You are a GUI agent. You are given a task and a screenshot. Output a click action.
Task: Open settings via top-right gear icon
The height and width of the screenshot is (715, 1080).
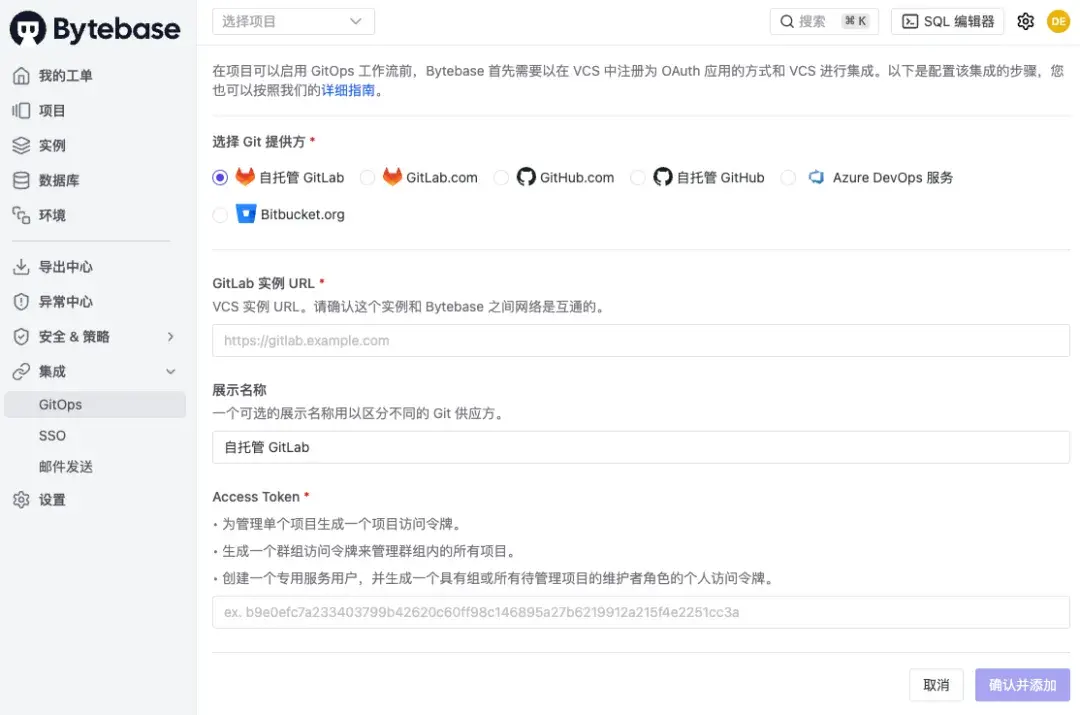pyautogui.click(x=1026, y=21)
